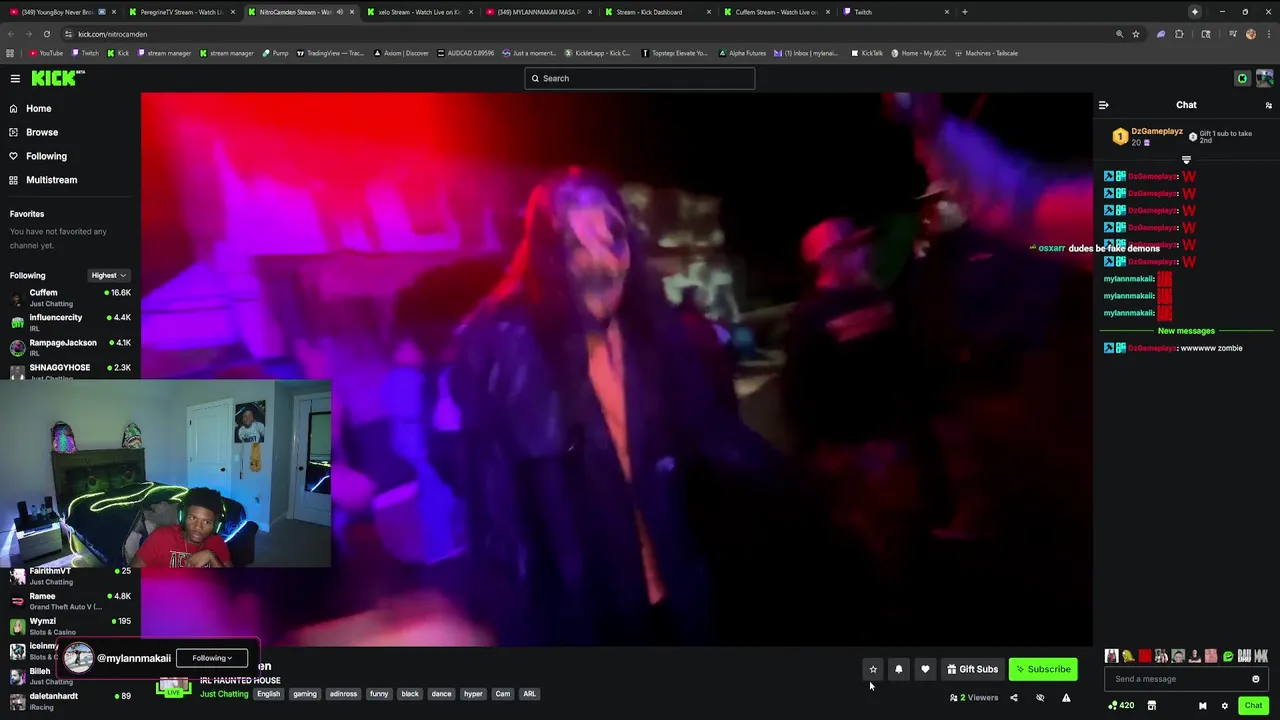This screenshot has width=1280, height=720.
Task: Reload the page in the browser
Action: 46,34
